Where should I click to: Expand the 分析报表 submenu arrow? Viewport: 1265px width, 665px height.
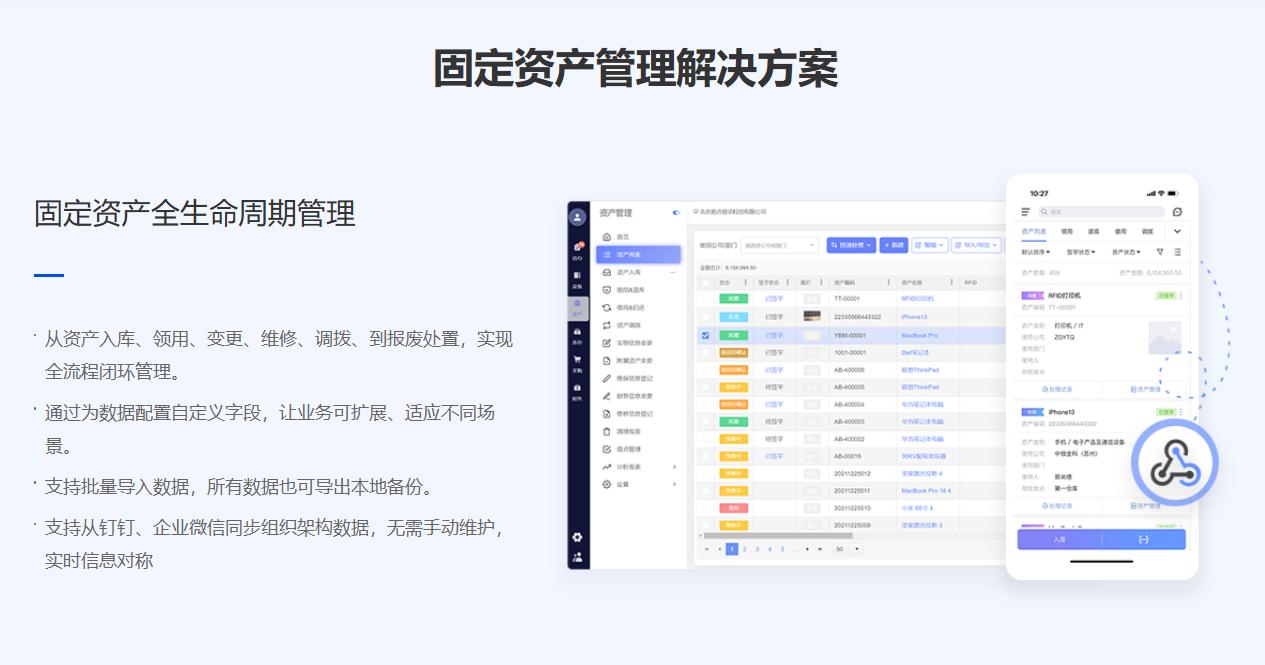674,467
